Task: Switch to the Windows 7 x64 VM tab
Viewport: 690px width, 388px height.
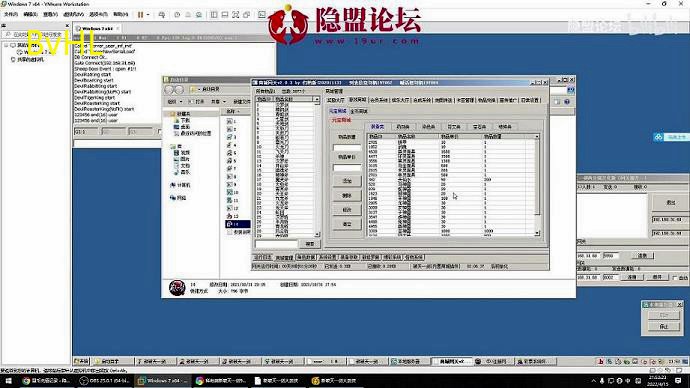Action: [x=98, y=28]
